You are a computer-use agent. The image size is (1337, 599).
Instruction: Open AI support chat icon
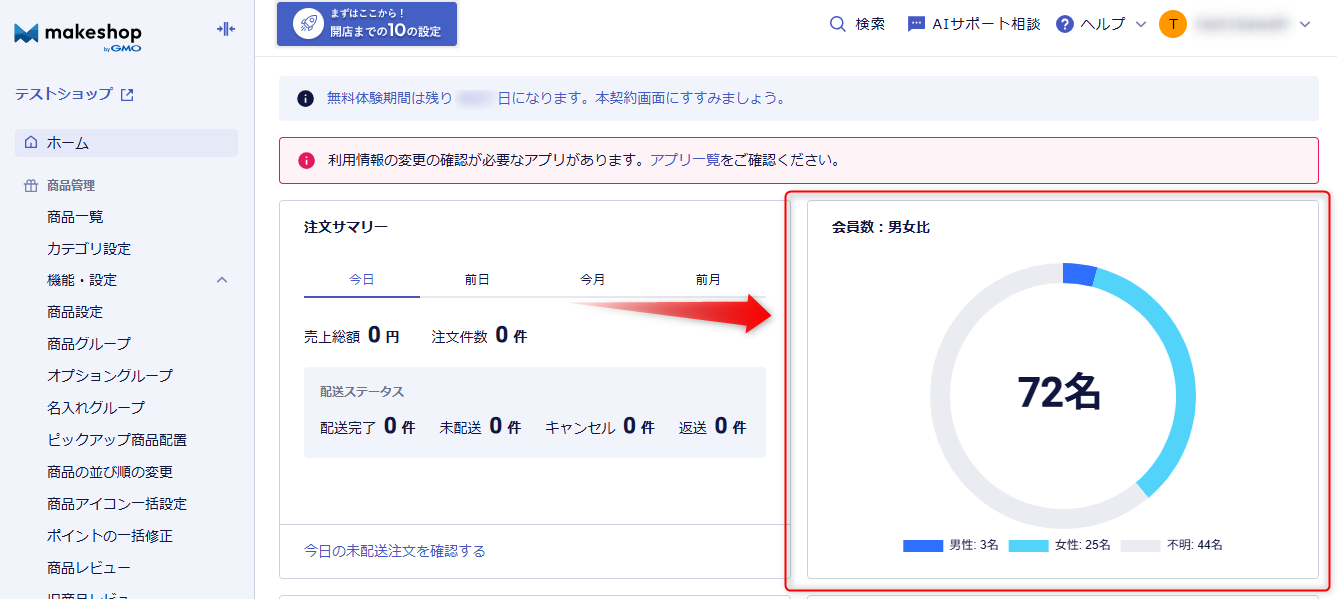coord(916,24)
